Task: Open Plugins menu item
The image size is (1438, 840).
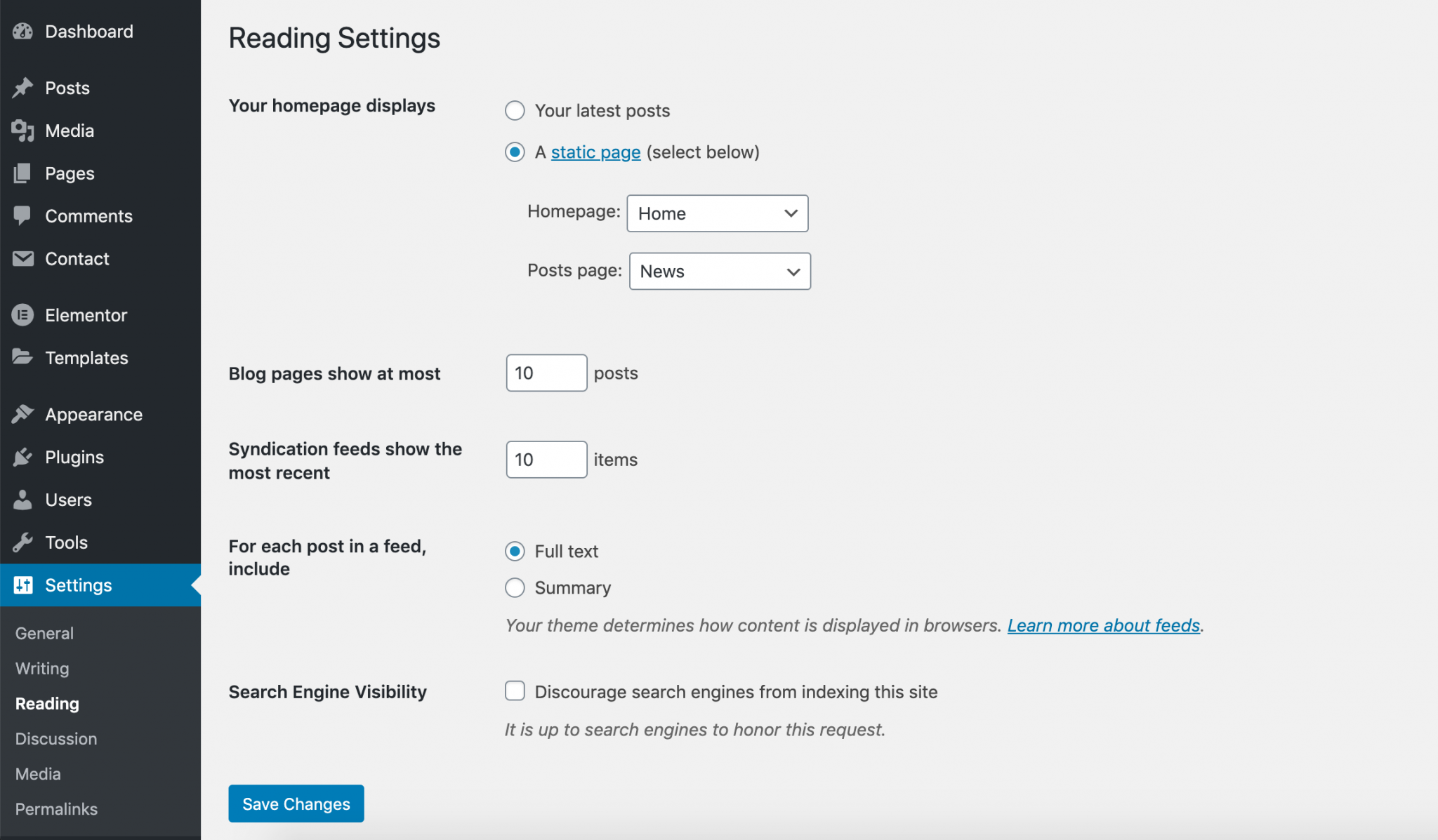Action: point(100,458)
